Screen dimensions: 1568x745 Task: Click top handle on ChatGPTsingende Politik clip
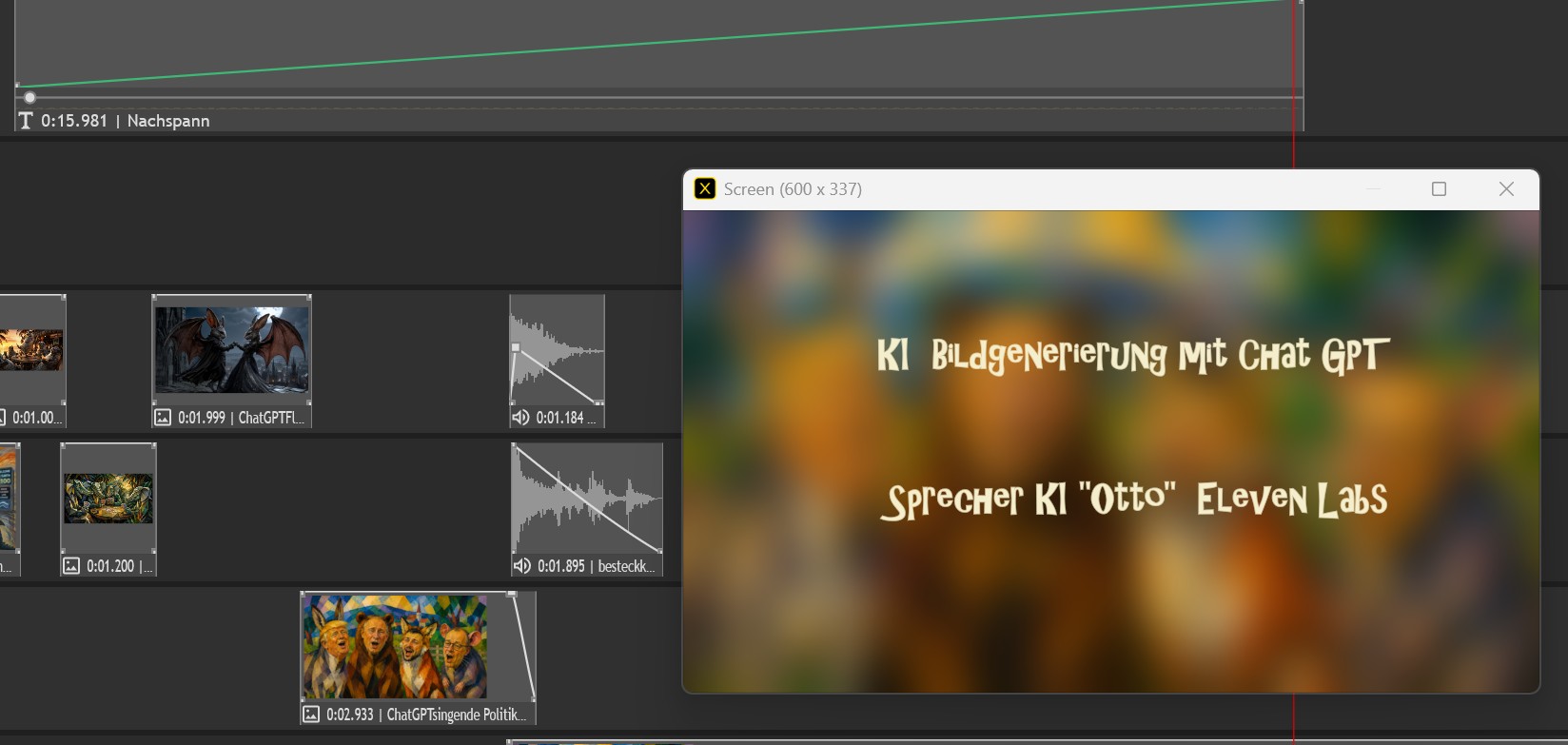pyautogui.click(x=512, y=594)
